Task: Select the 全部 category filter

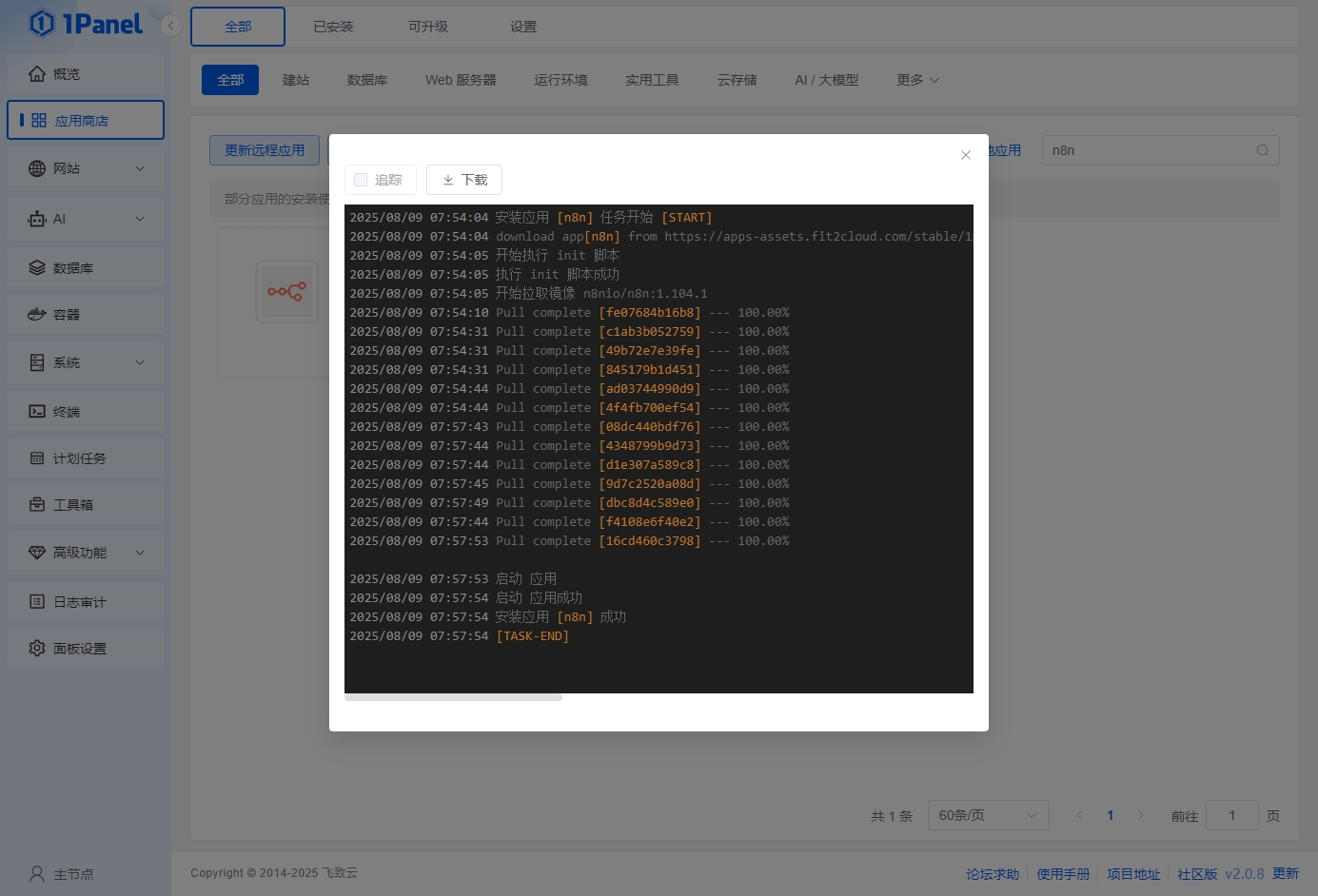Action: [230, 80]
